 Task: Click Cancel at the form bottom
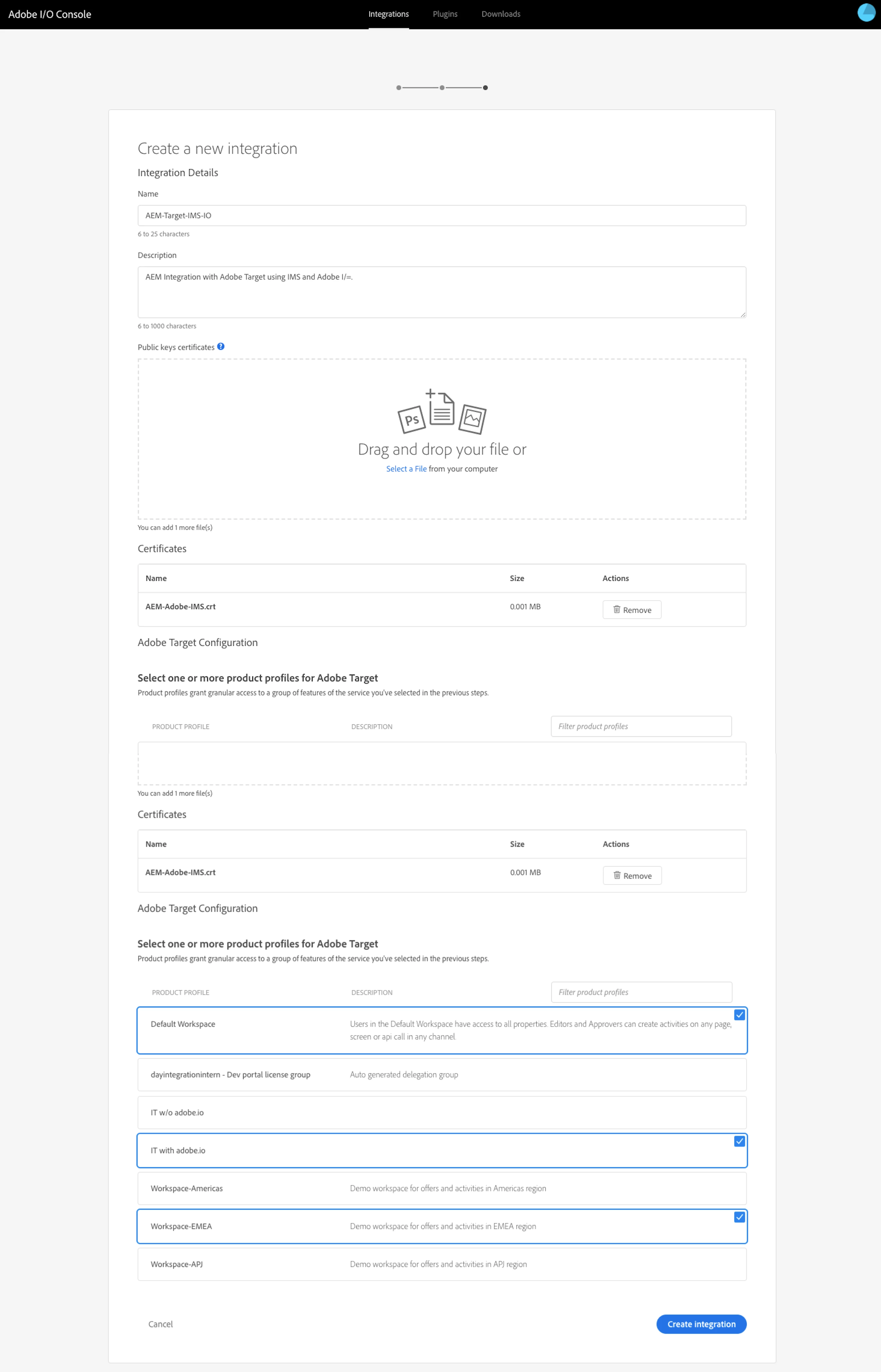pyautogui.click(x=160, y=1324)
